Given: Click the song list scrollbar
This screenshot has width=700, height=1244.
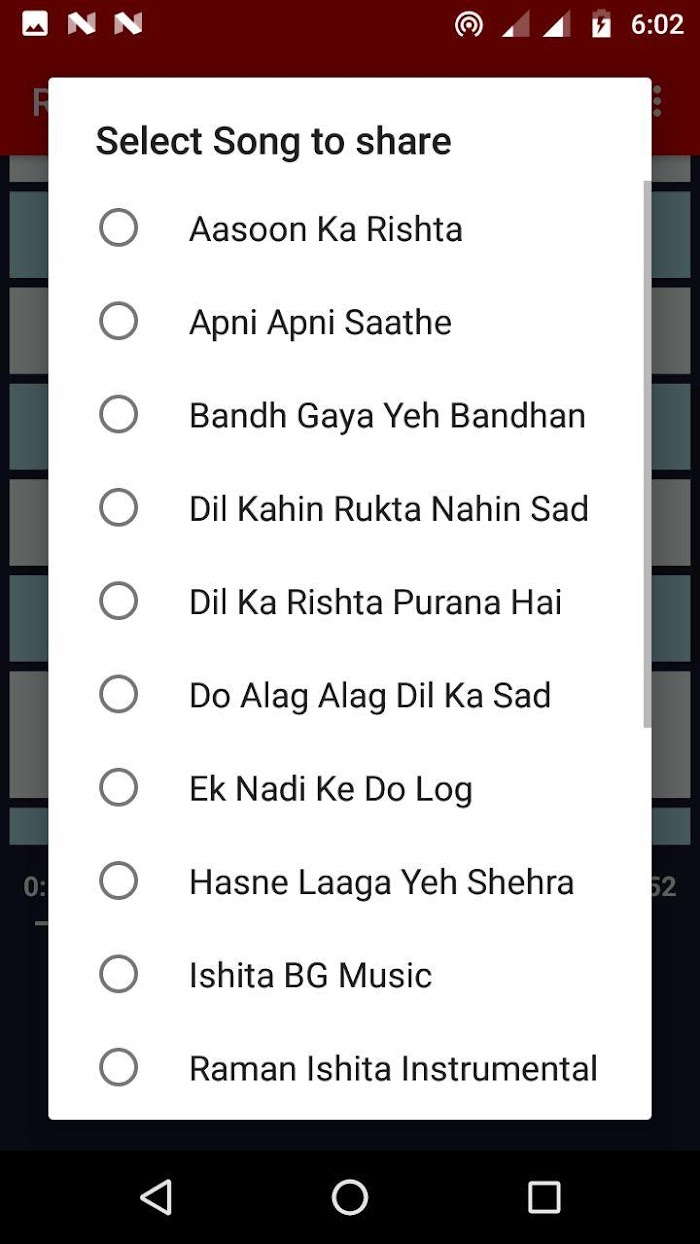Looking at the screenshot, I should pyautogui.click(x=647, y=454).
